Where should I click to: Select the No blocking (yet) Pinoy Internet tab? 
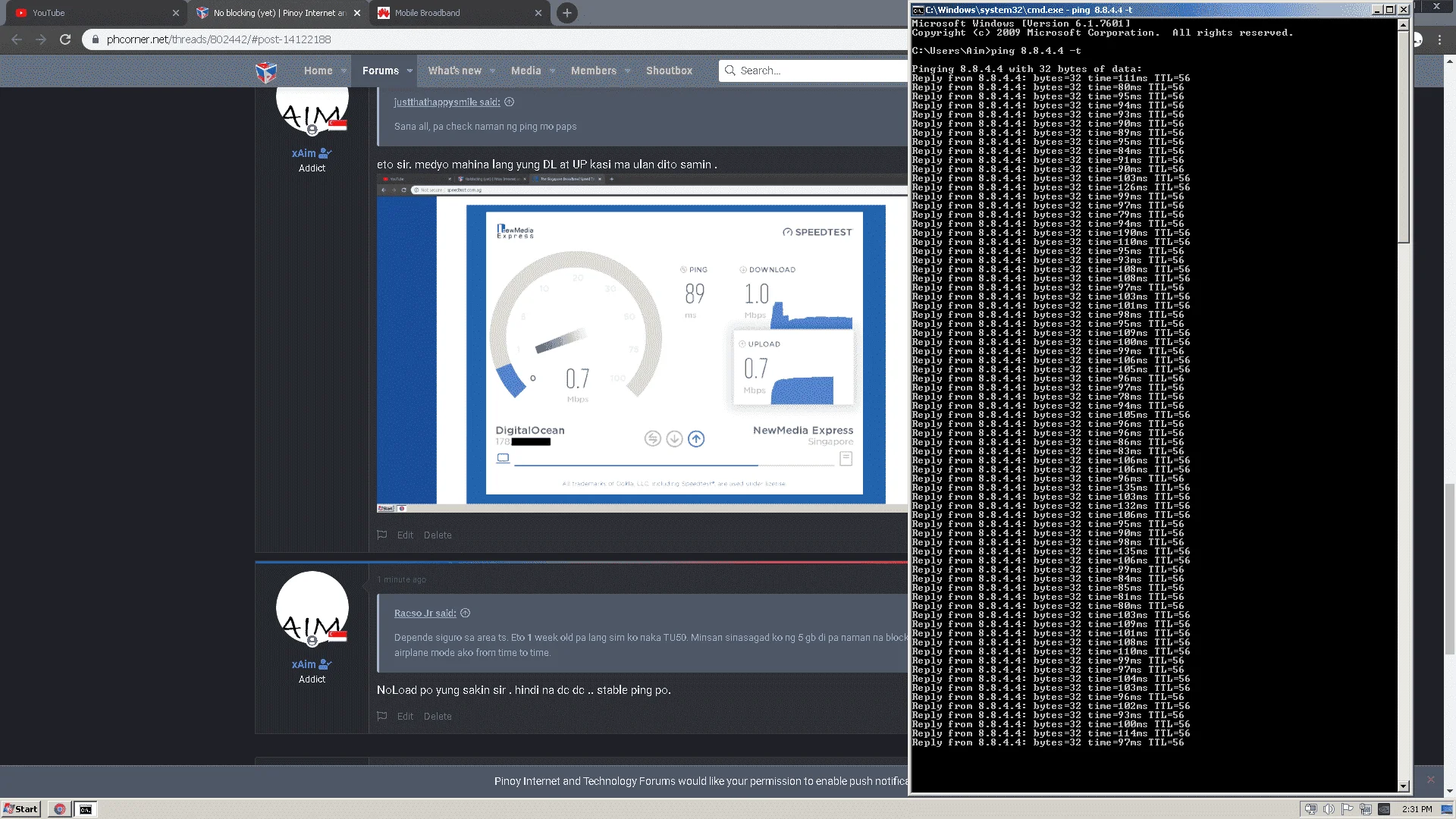278,13
